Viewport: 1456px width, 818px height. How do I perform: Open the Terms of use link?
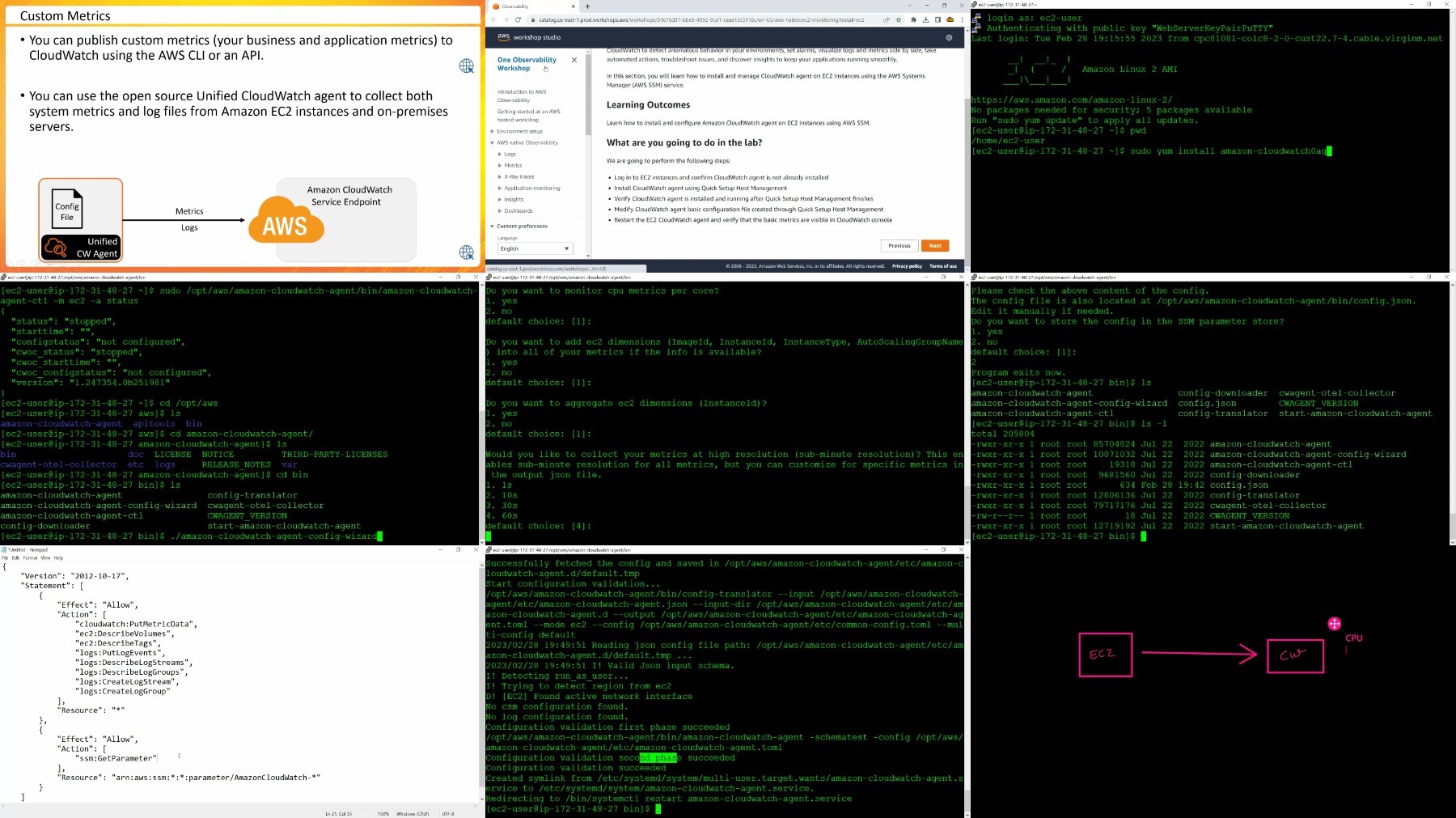[x=943, y=266]
